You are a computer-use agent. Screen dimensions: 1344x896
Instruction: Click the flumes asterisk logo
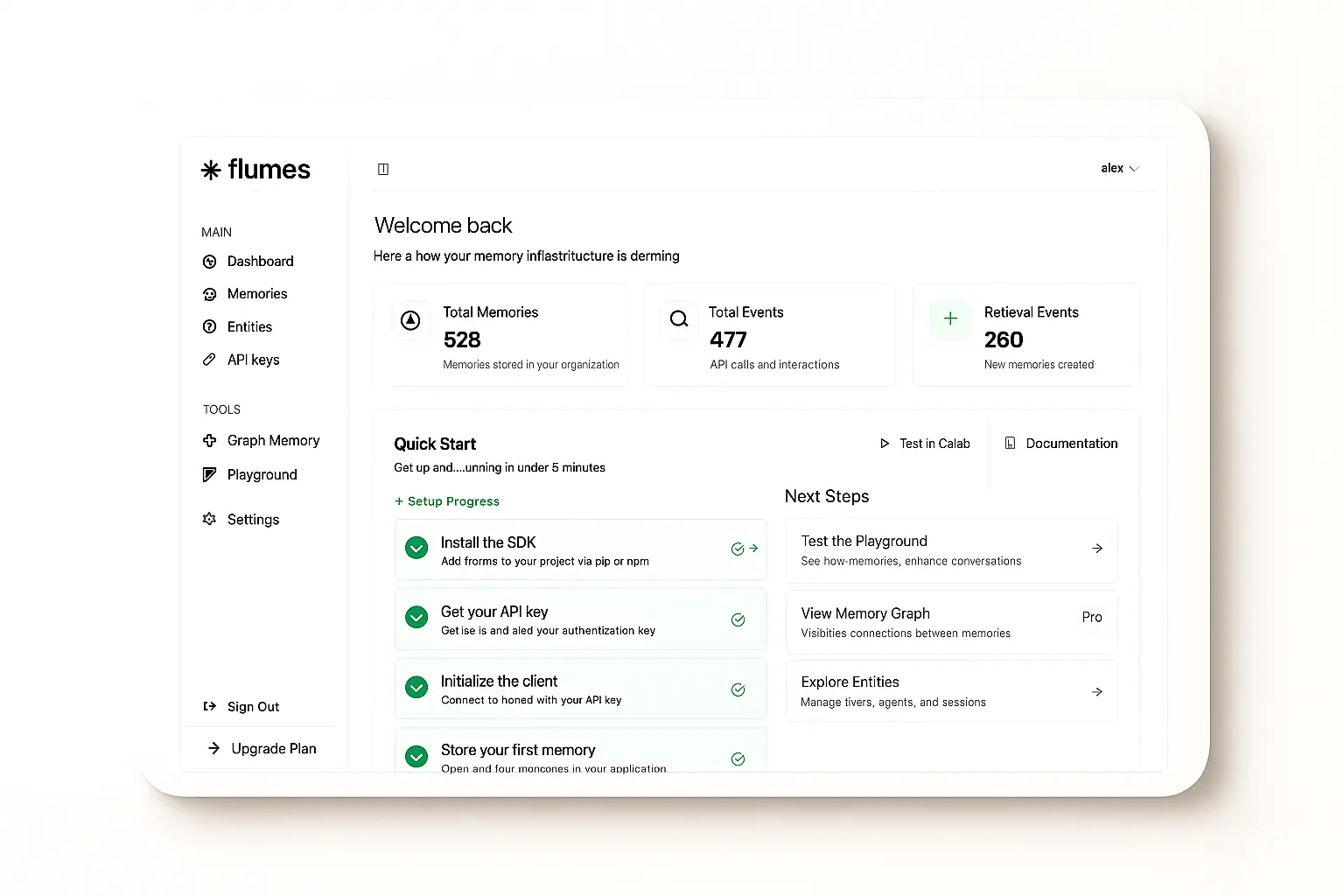tap(211, 170)
